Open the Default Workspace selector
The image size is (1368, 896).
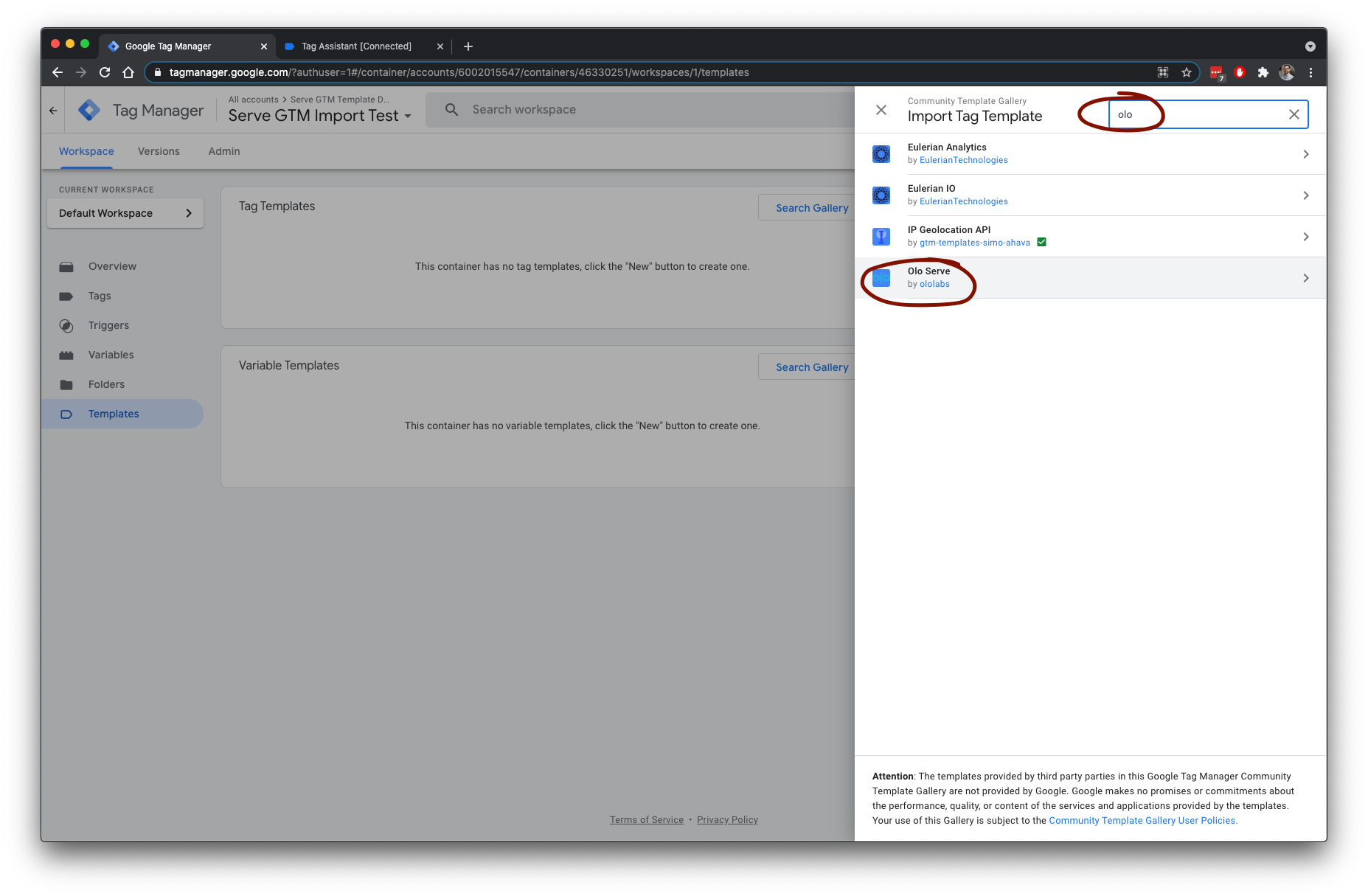(x=125, y=213)
